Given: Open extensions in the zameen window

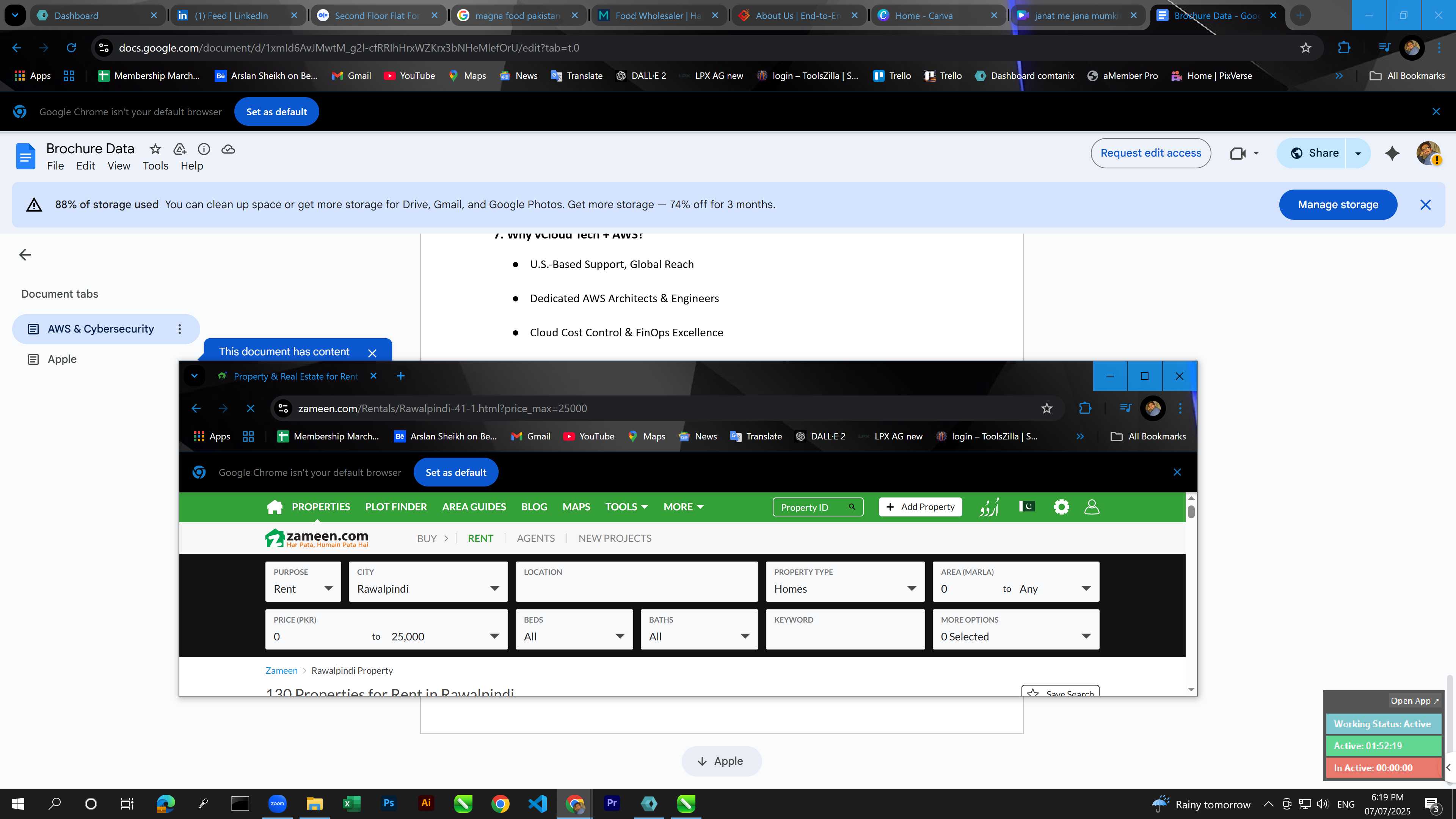Looking at the screenshot, I should pos(1085,408).
